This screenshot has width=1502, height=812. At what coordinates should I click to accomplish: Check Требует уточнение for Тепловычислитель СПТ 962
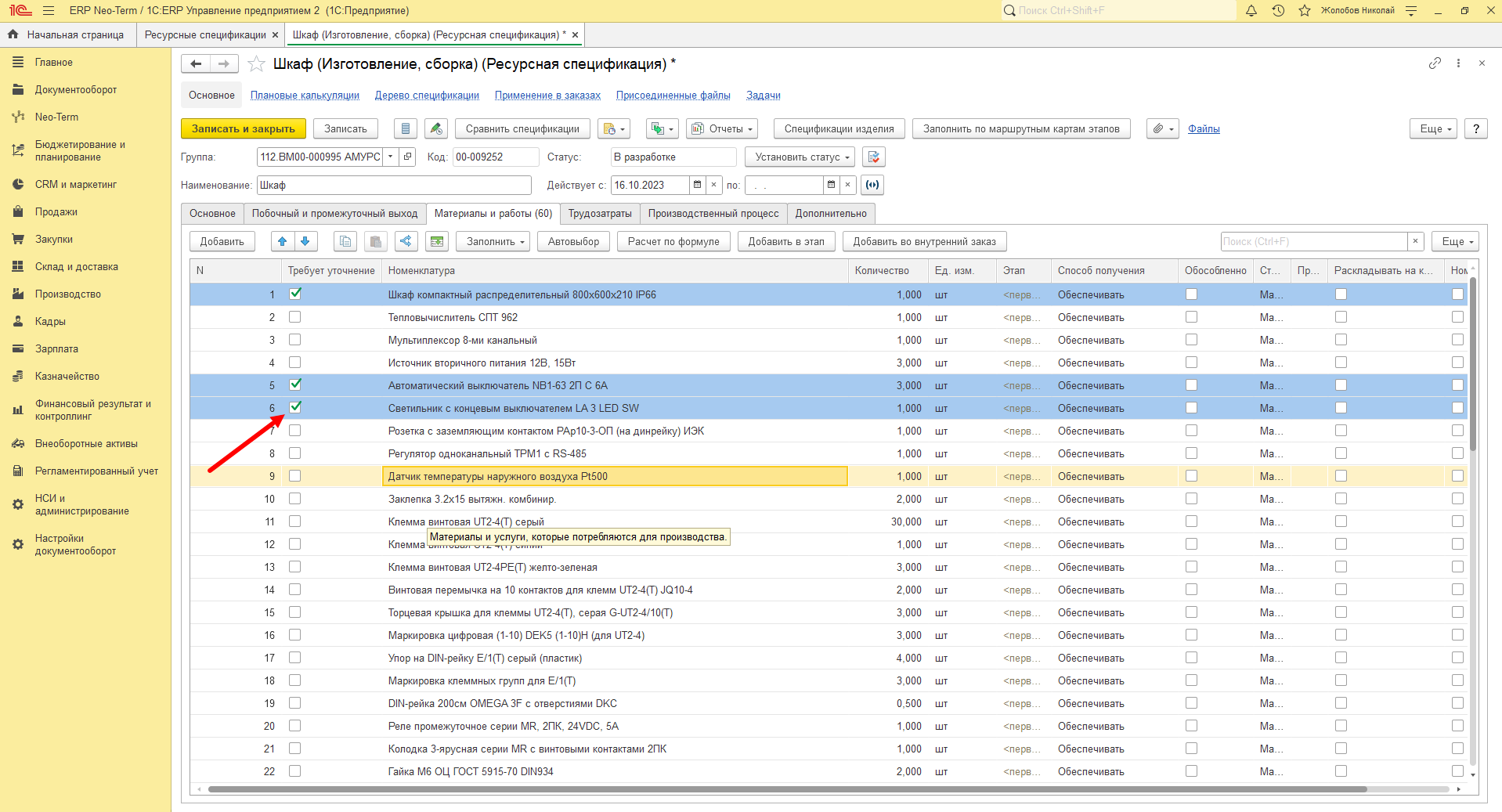[x=295, y=317]
